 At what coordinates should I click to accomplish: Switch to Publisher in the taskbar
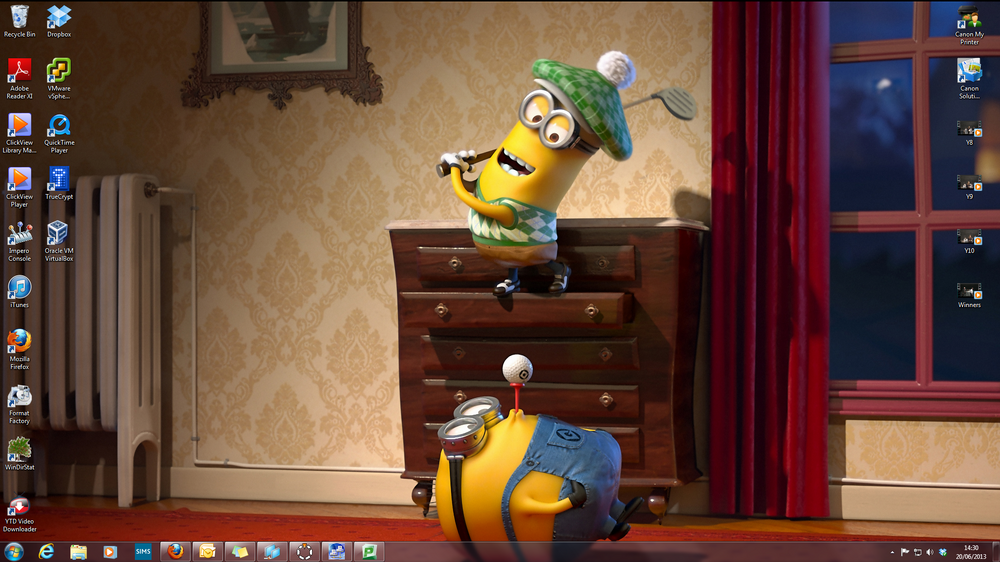pos(369,552)
